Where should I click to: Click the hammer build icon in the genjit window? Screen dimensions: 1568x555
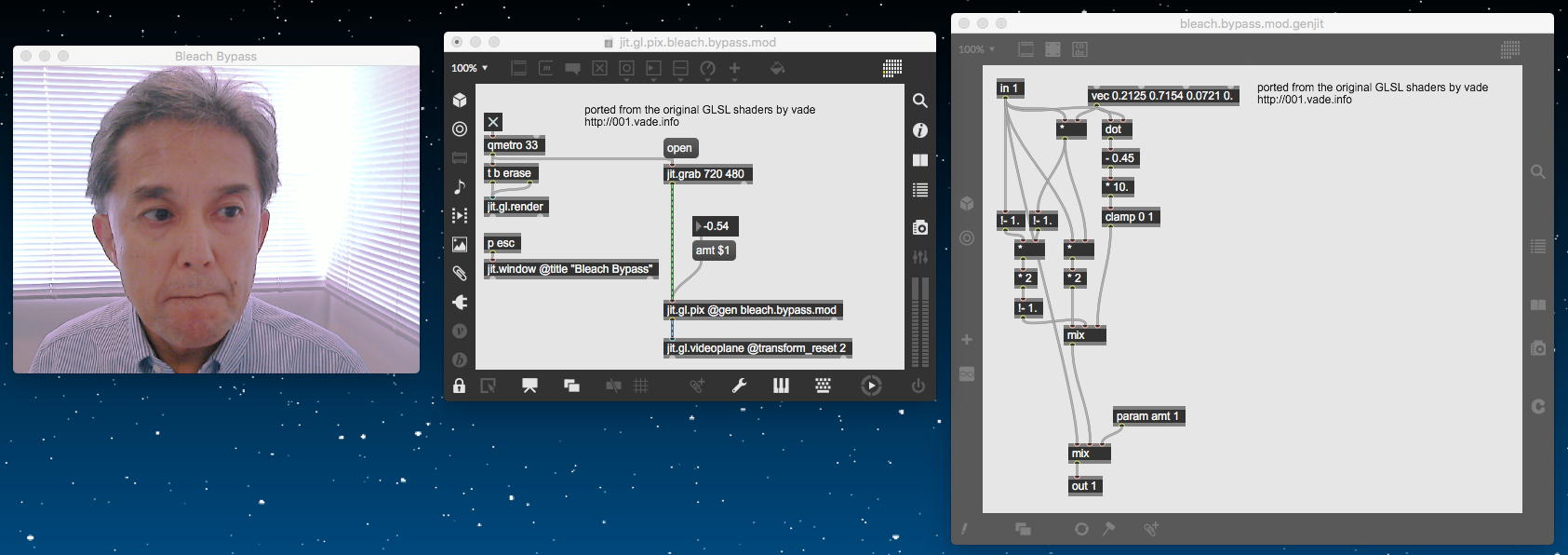pyautogui.click(x=1109, y=529)
